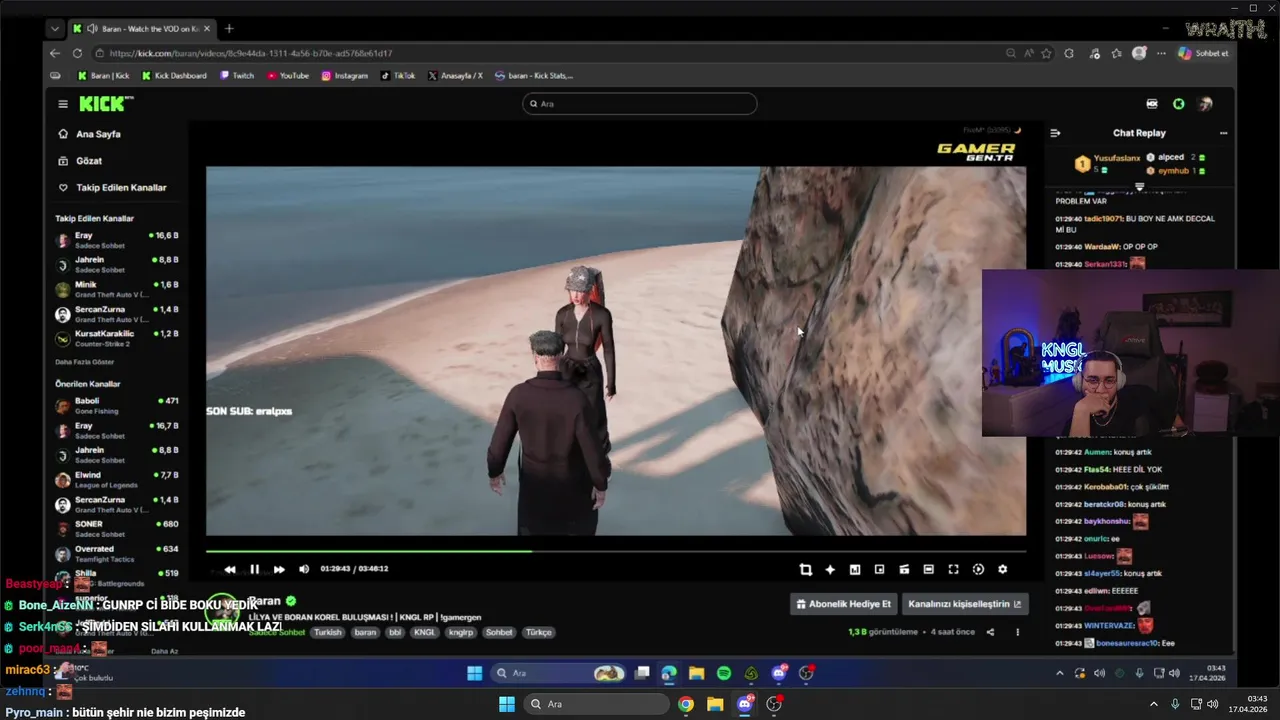1280x720 pixels.
Task: Click 'Kanalınızı kişiselleştirin' button
Action: [965, 604]
